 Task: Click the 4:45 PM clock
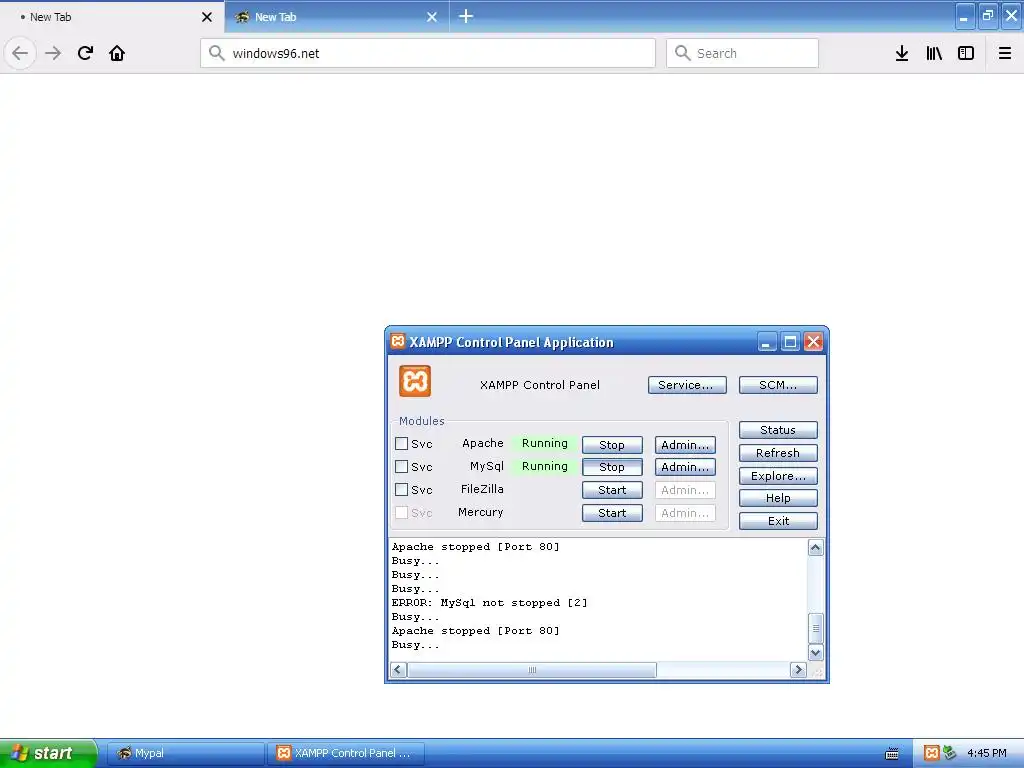tap(987, 753)
